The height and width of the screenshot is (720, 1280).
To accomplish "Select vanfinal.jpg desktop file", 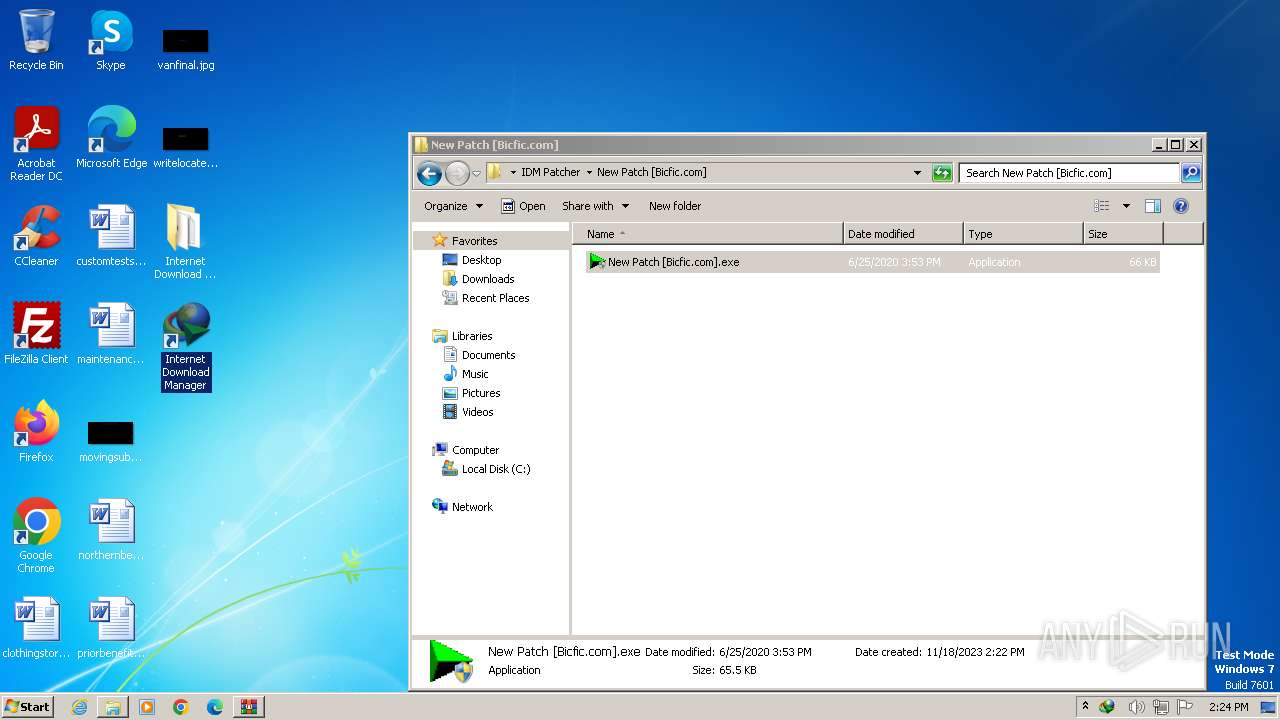I will click(186, 48).
